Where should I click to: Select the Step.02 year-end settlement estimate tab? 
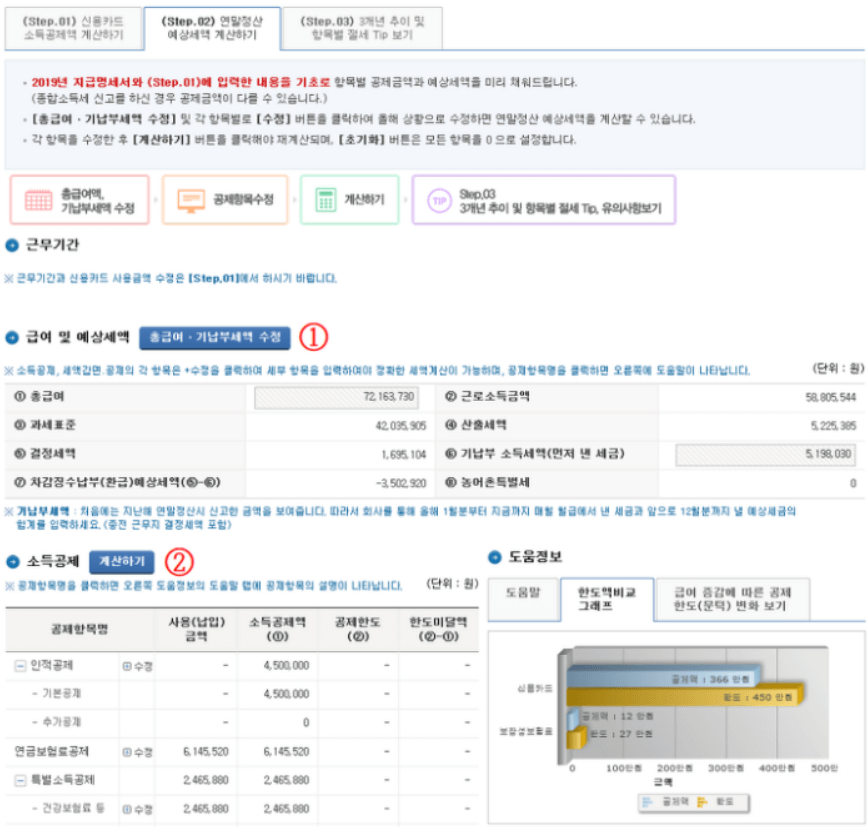point(212,28)
